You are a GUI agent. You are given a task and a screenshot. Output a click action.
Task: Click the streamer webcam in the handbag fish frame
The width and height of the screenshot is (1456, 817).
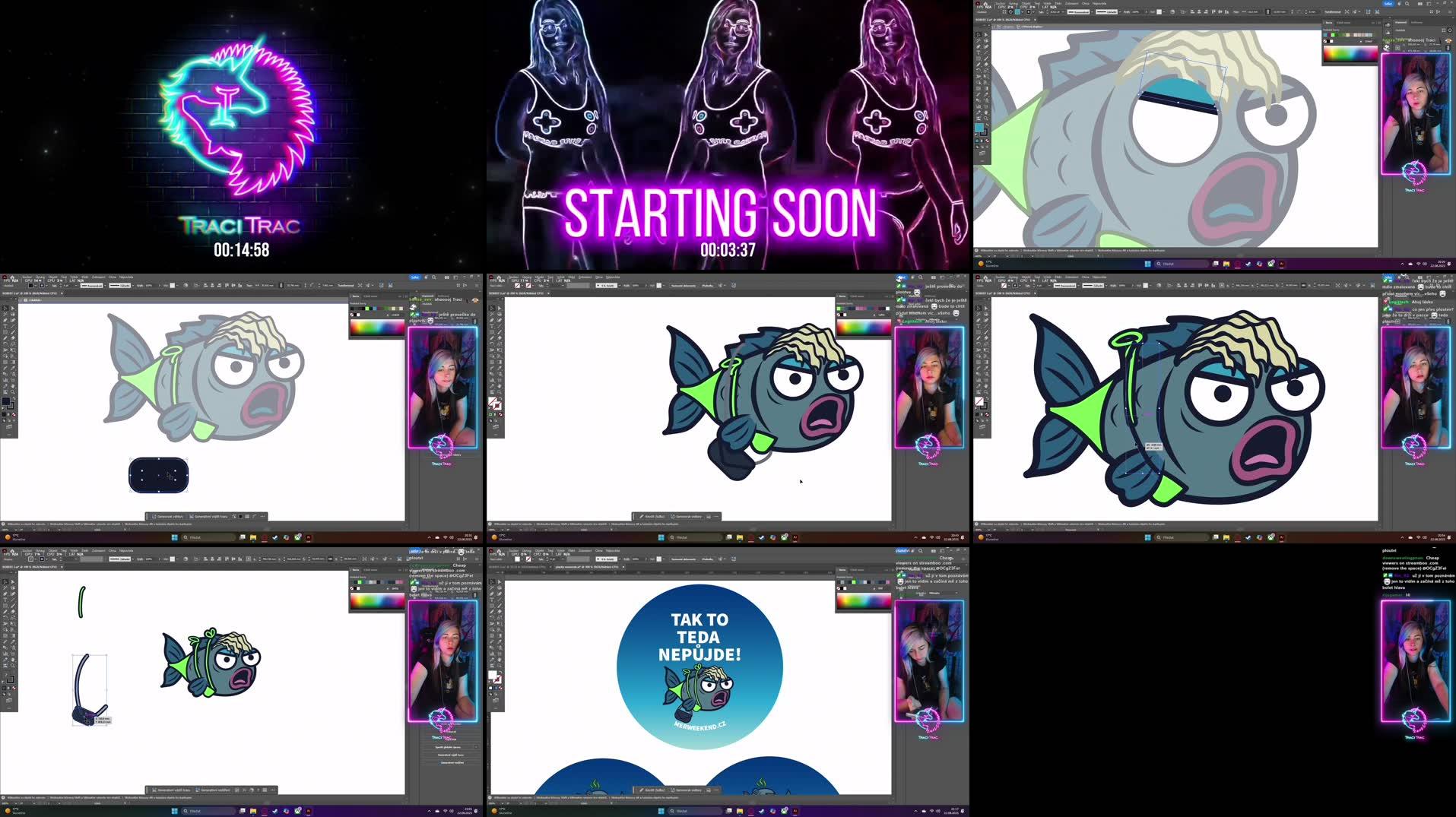929,387
